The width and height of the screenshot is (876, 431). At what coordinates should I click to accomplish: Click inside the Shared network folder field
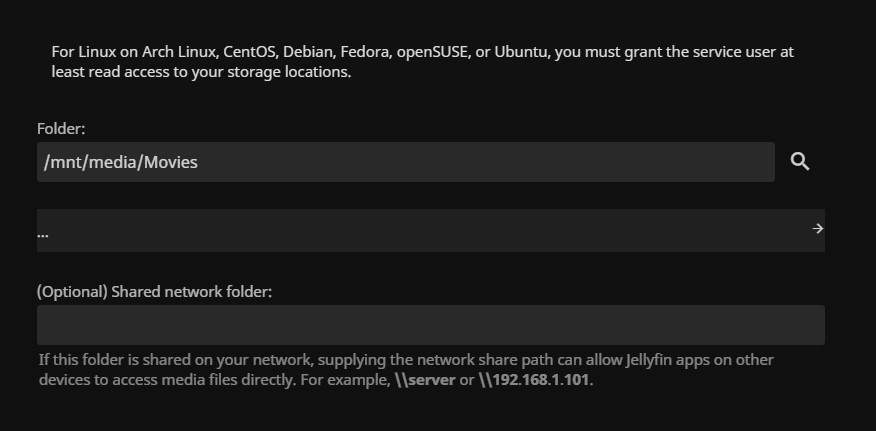pyautogui.click(x=431, y=325)
